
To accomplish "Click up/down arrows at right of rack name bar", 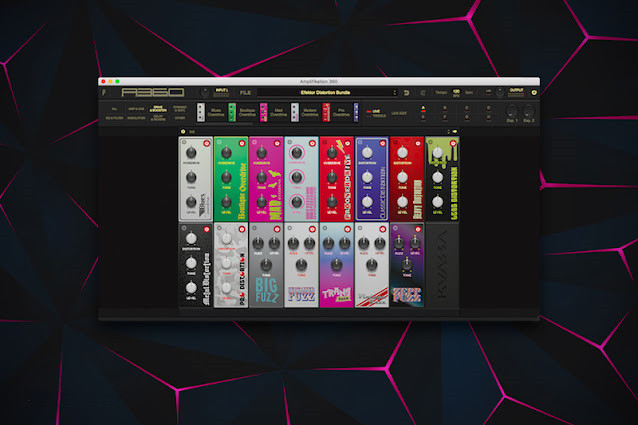I will (448, 131).
